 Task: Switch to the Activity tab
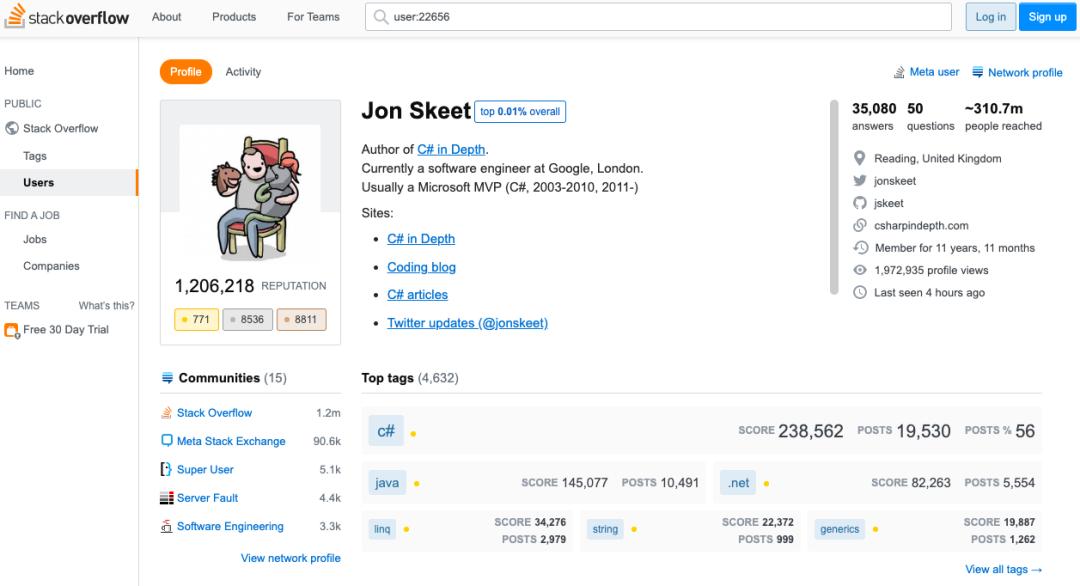[x=243, y=72]
